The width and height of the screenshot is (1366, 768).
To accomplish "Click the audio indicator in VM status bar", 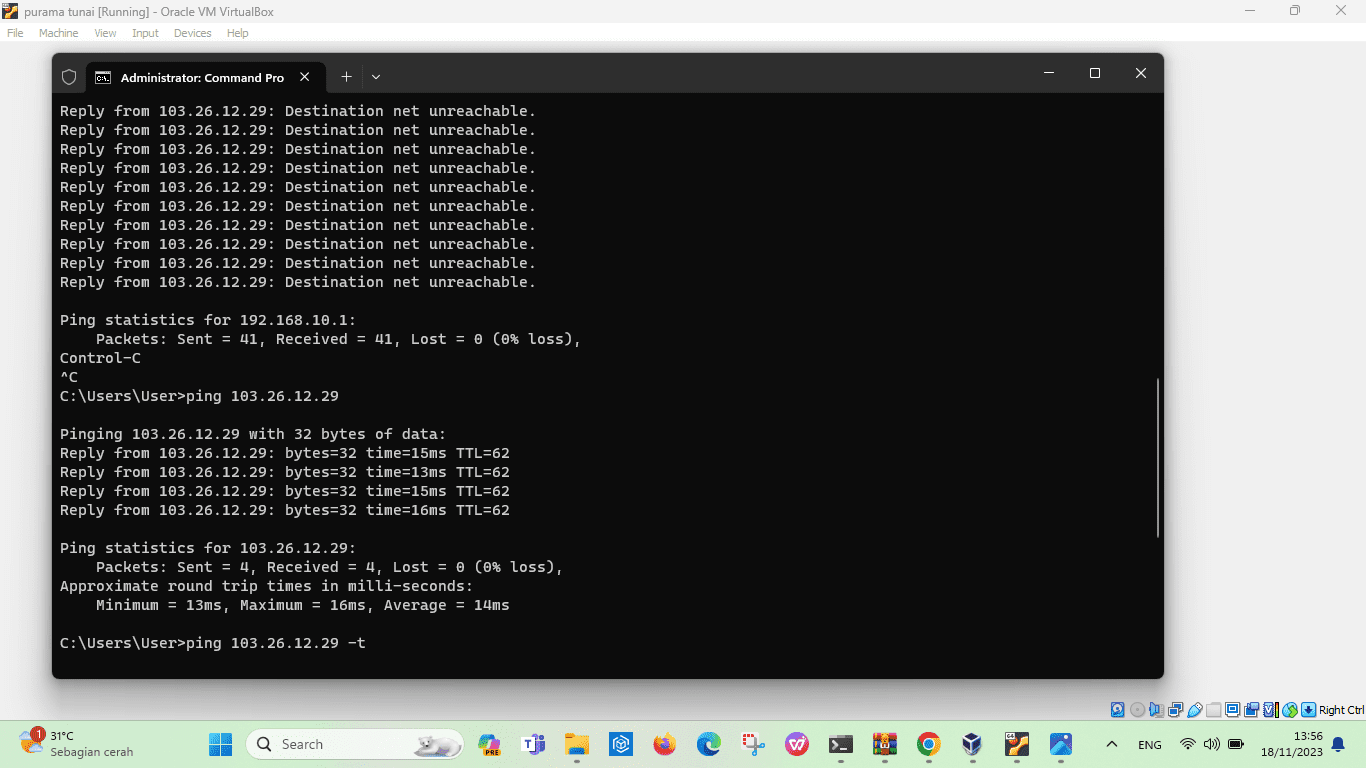I will tap(1156, 710).
